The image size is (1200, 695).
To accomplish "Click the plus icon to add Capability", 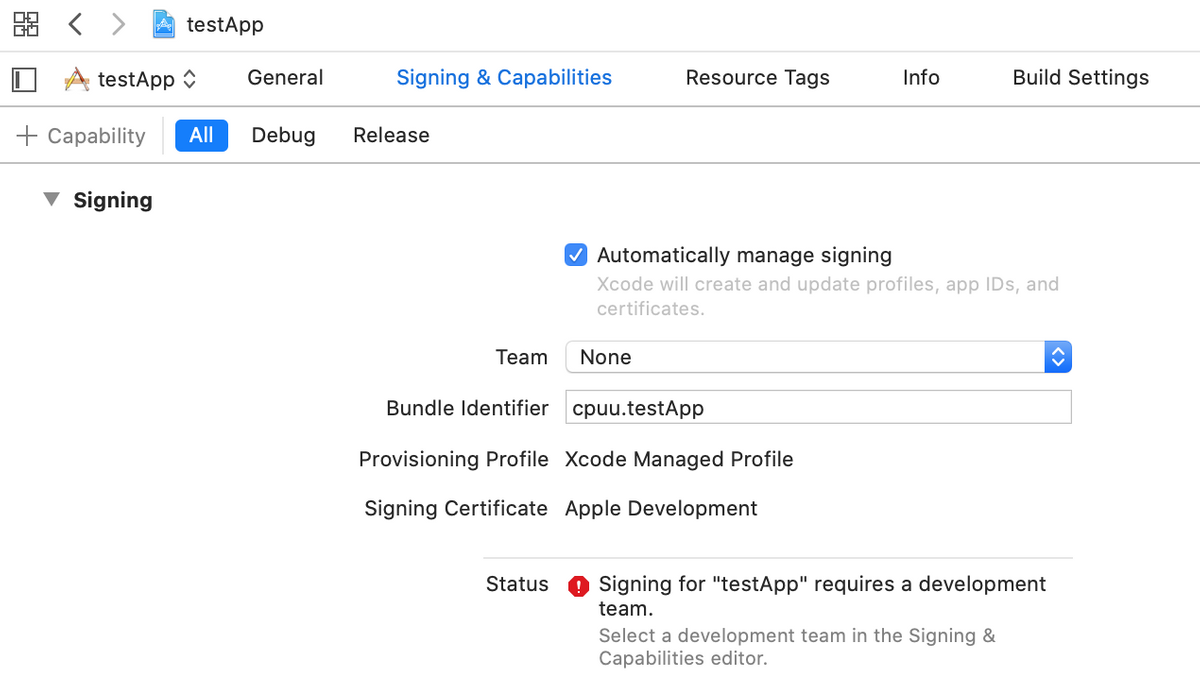I will coord(27,135).
